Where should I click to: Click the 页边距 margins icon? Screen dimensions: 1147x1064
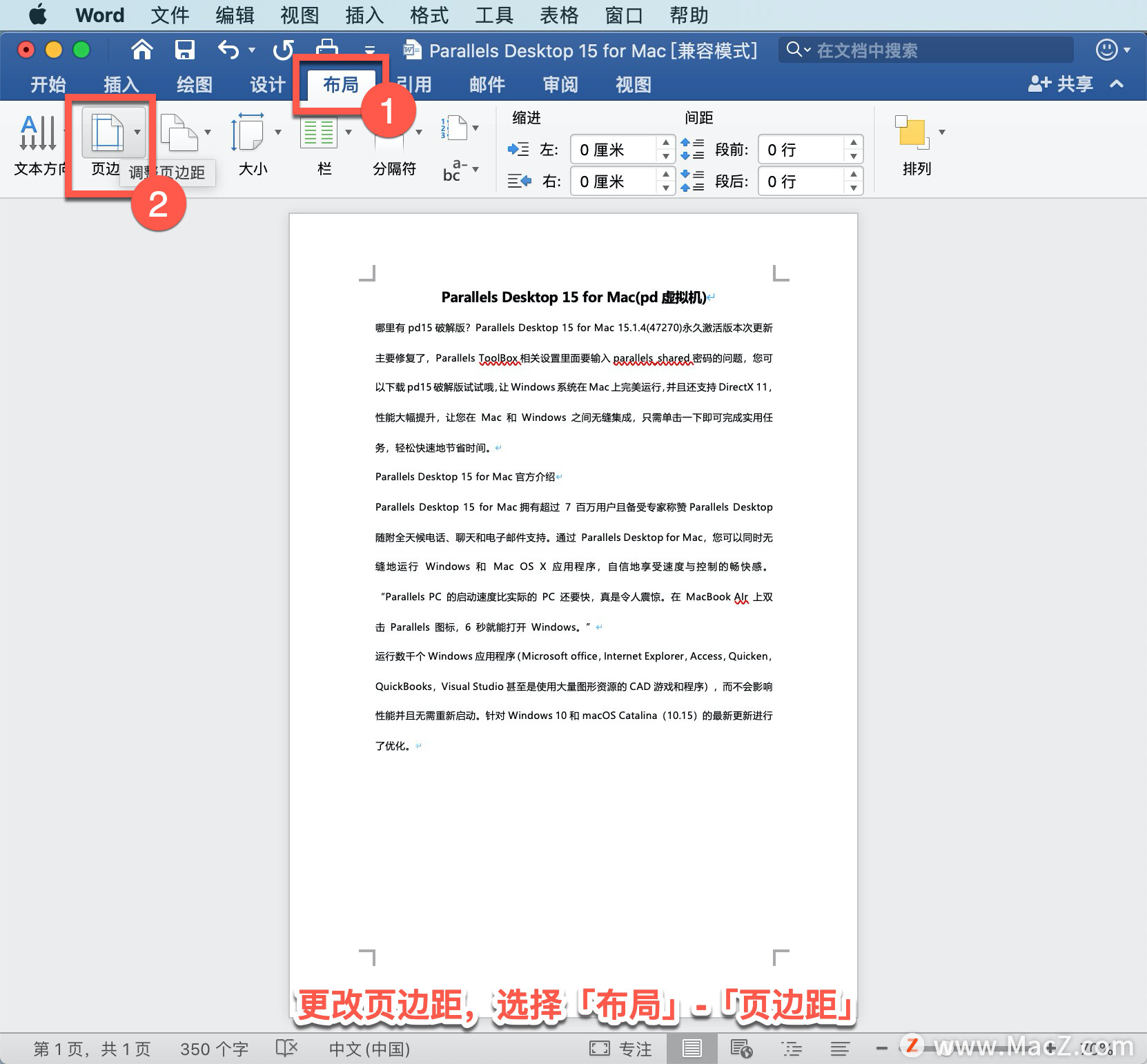(108, 132)
